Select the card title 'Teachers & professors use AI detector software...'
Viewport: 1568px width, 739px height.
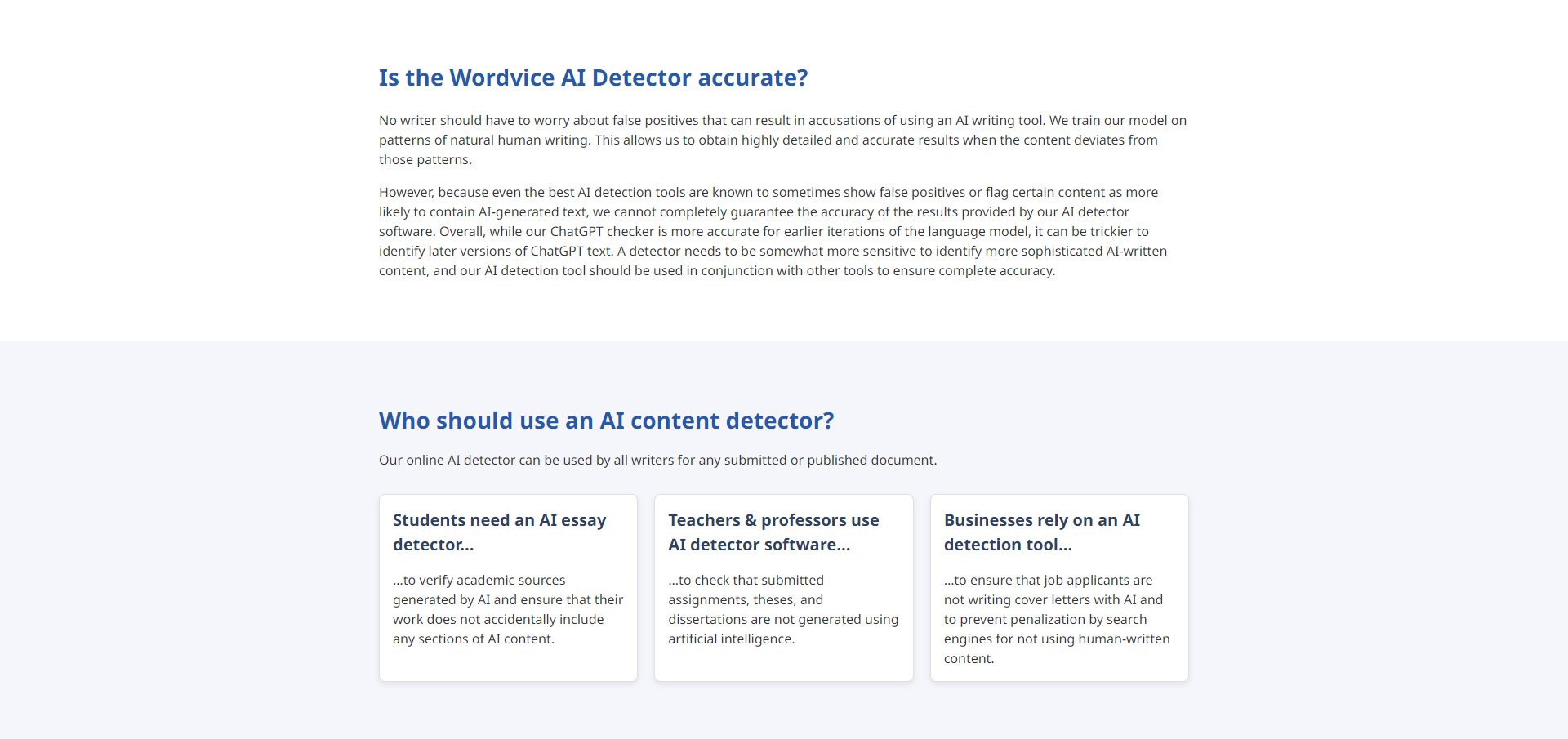773,532
